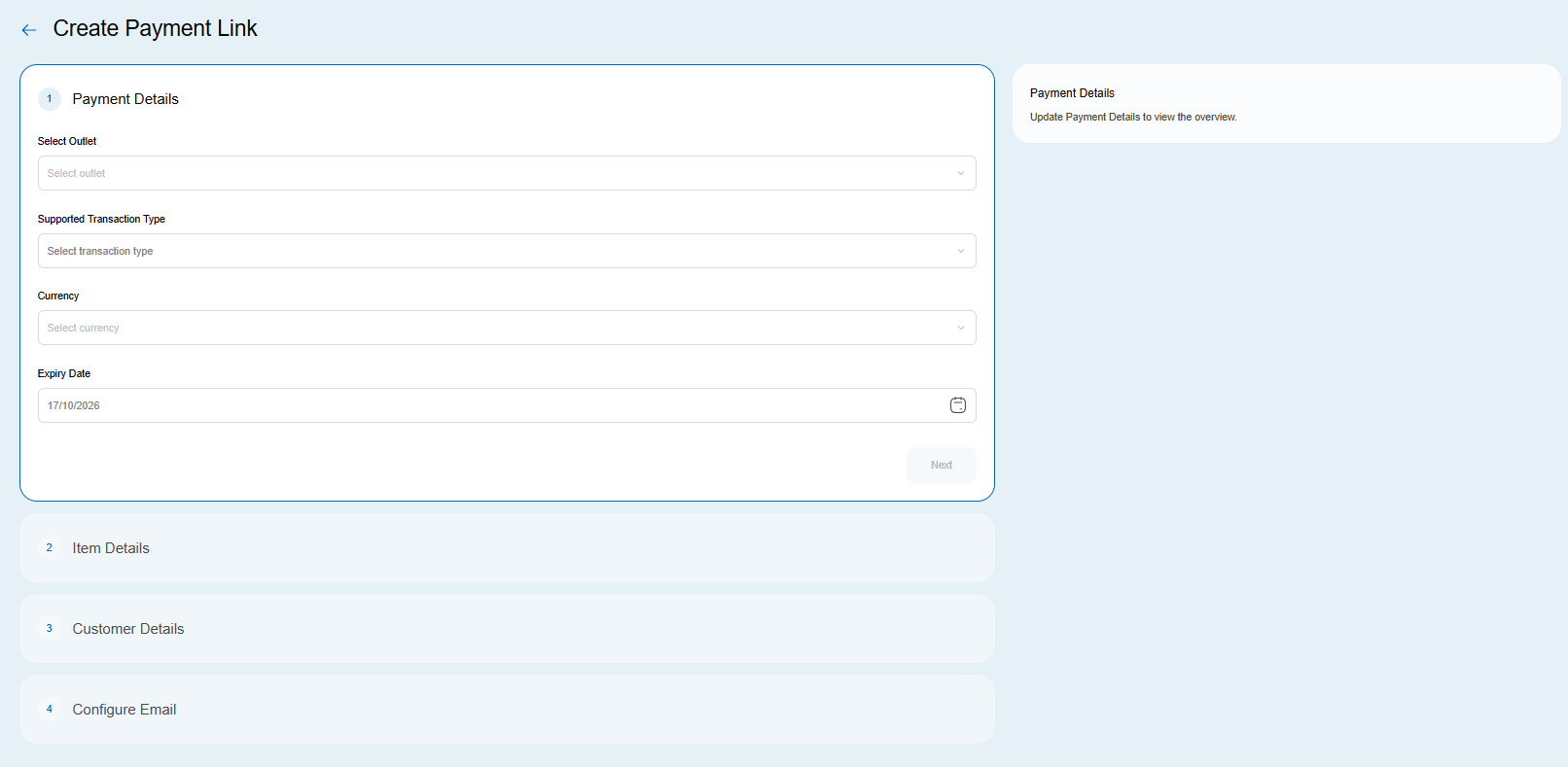Click the Supported Transaction Type label

[x=101, y=219]
